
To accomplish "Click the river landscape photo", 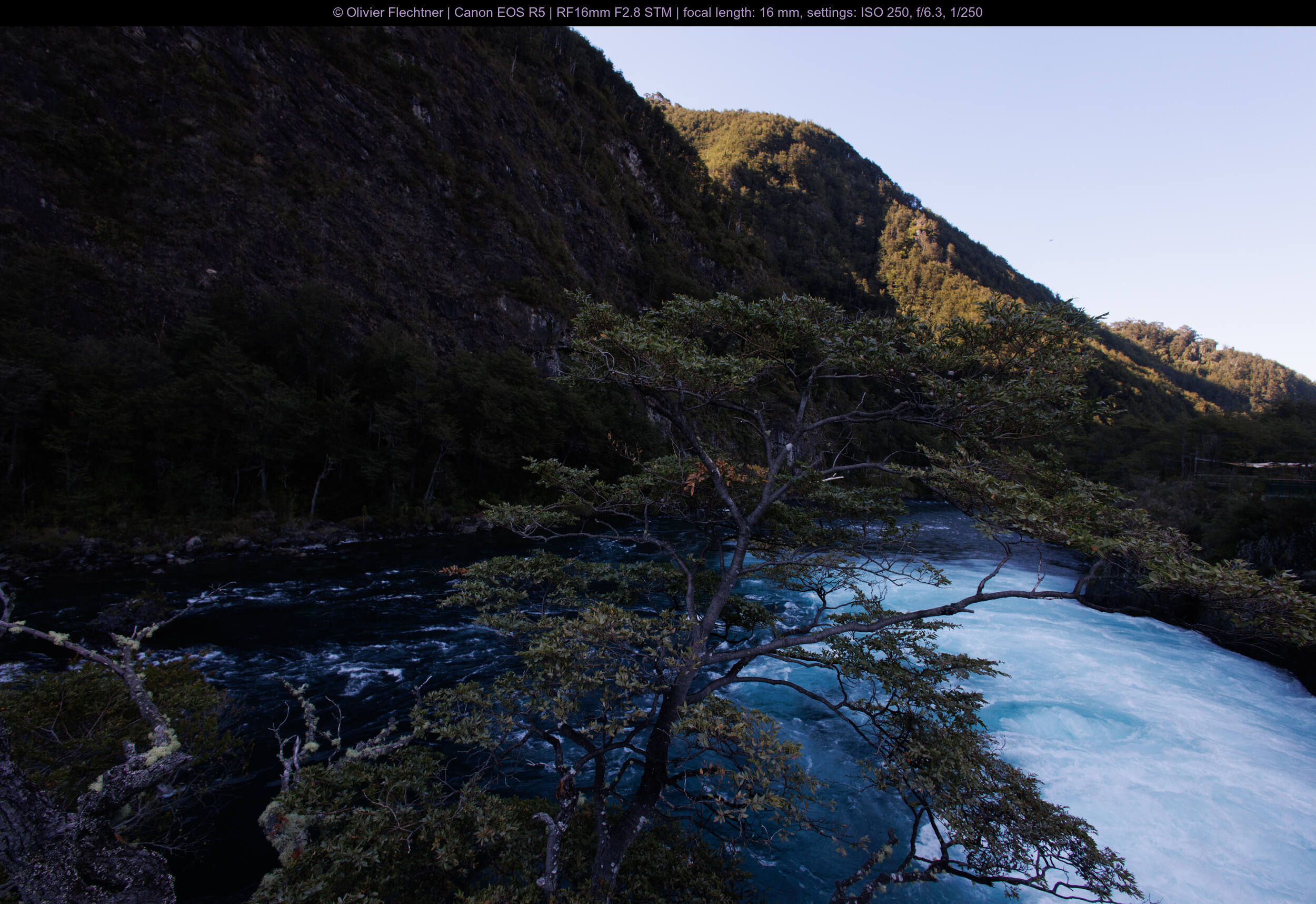I will coord(658,465).
